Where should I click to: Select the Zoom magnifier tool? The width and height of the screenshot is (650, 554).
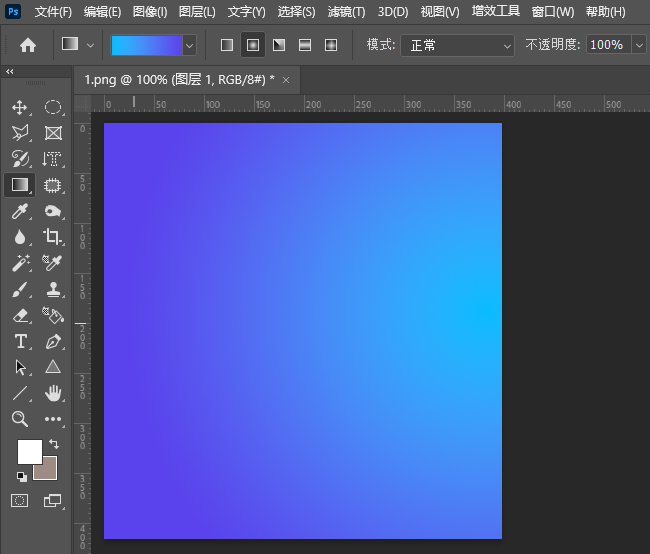click(x=20, y=419)
